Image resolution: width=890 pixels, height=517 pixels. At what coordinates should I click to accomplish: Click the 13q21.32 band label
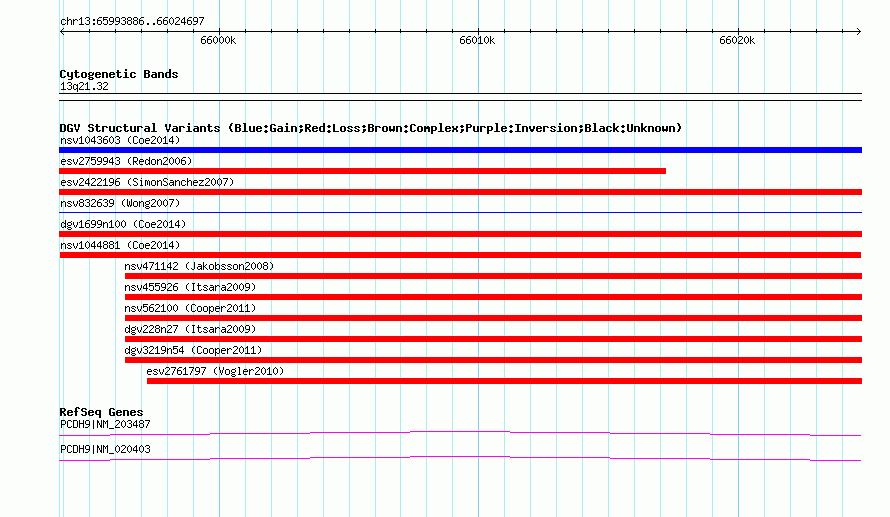coord(84,86)
